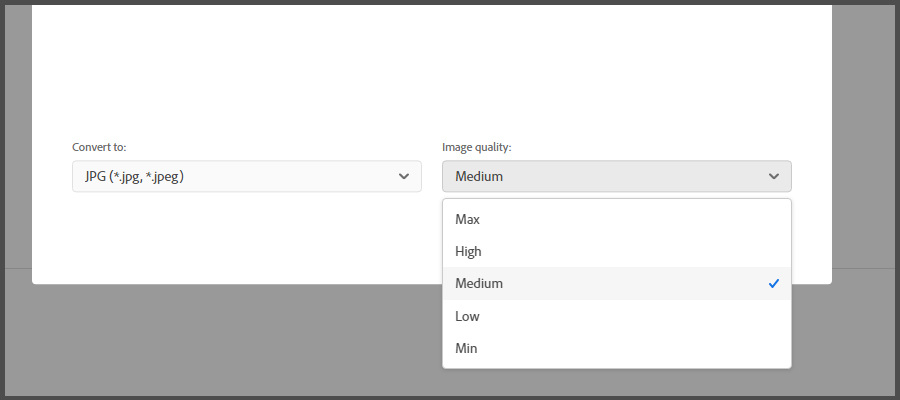Click the 'Image quality:' label
Viewport: 900px width, 400px height.
coord(476,147)
